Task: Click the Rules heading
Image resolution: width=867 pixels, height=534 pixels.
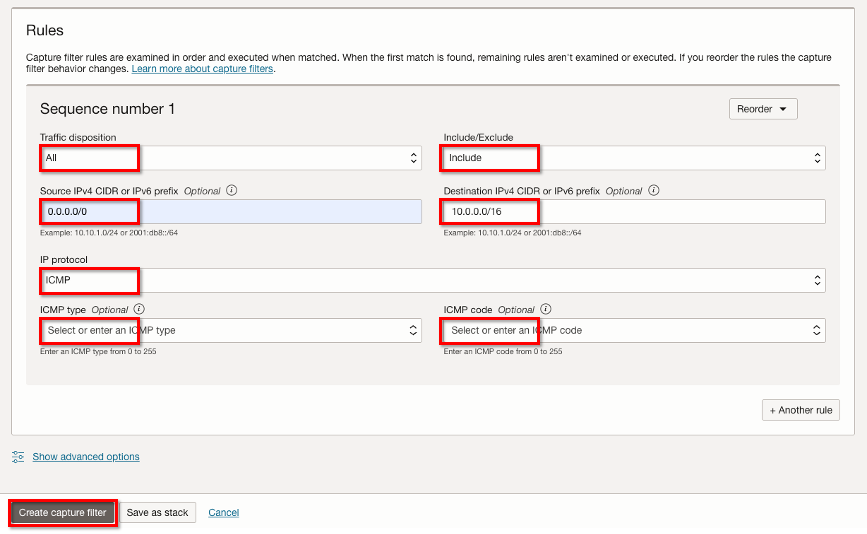Action: (45, 30)
